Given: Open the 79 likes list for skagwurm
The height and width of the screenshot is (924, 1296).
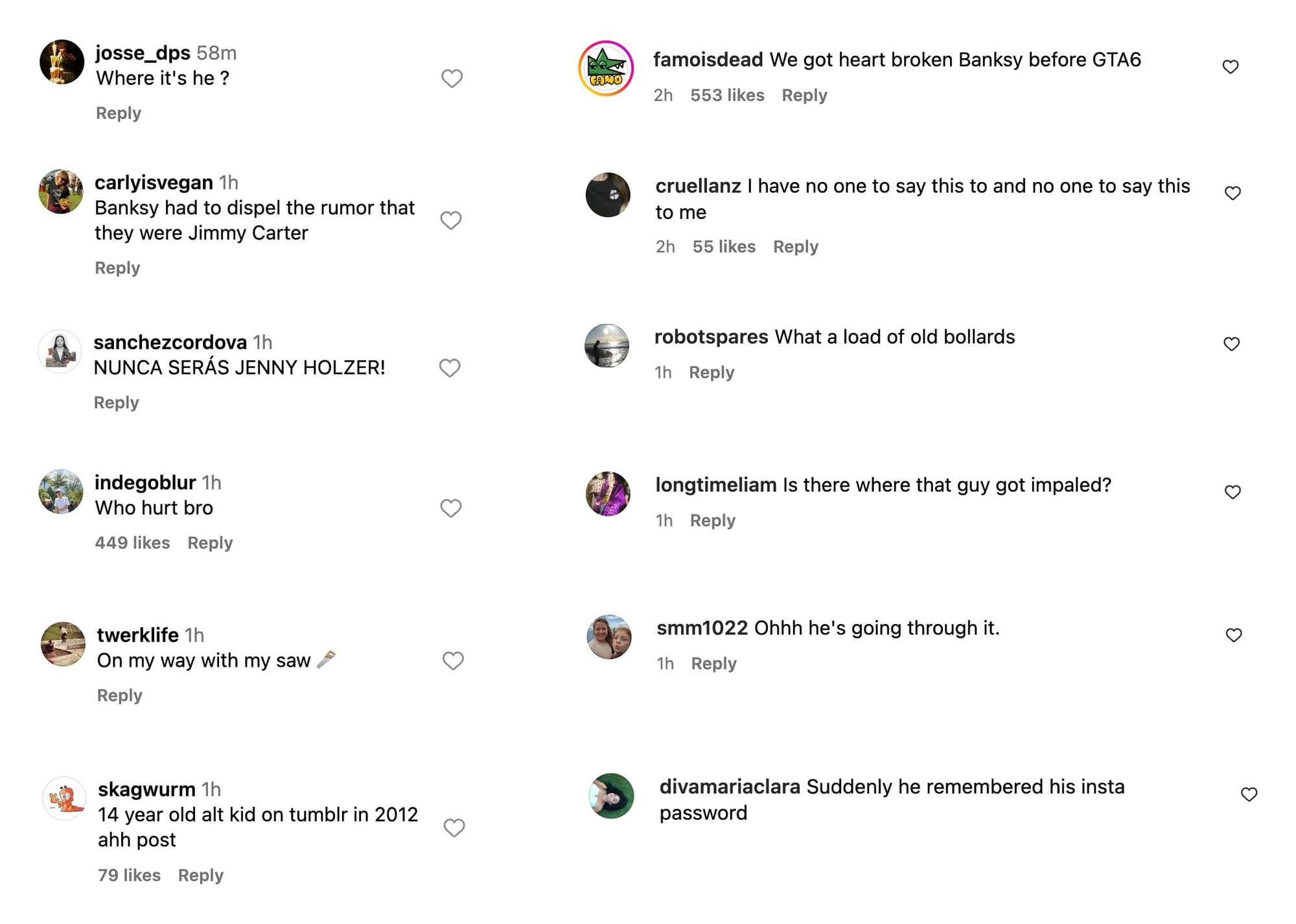Looking at the screenshot, I should tap(129, 875).
